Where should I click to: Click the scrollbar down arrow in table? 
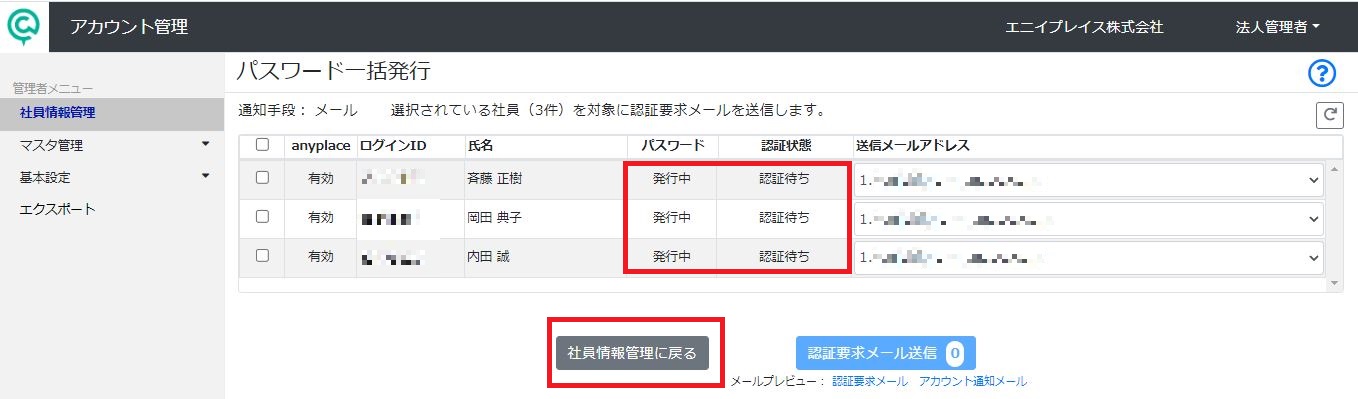pos(1334,284)
